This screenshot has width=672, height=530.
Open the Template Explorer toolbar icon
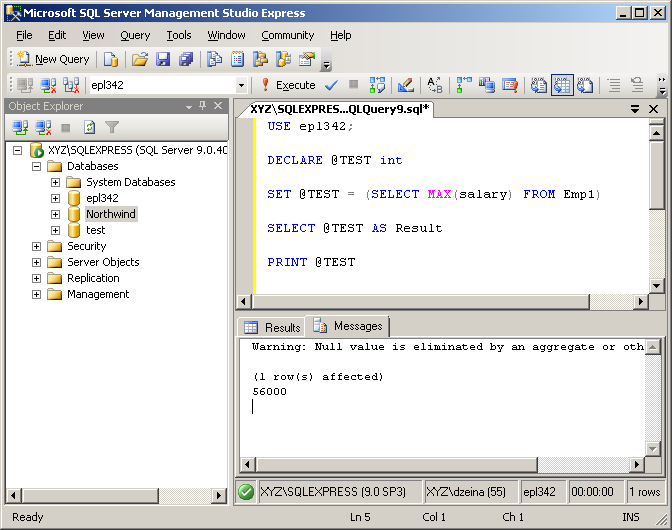(x=284, y=59)
